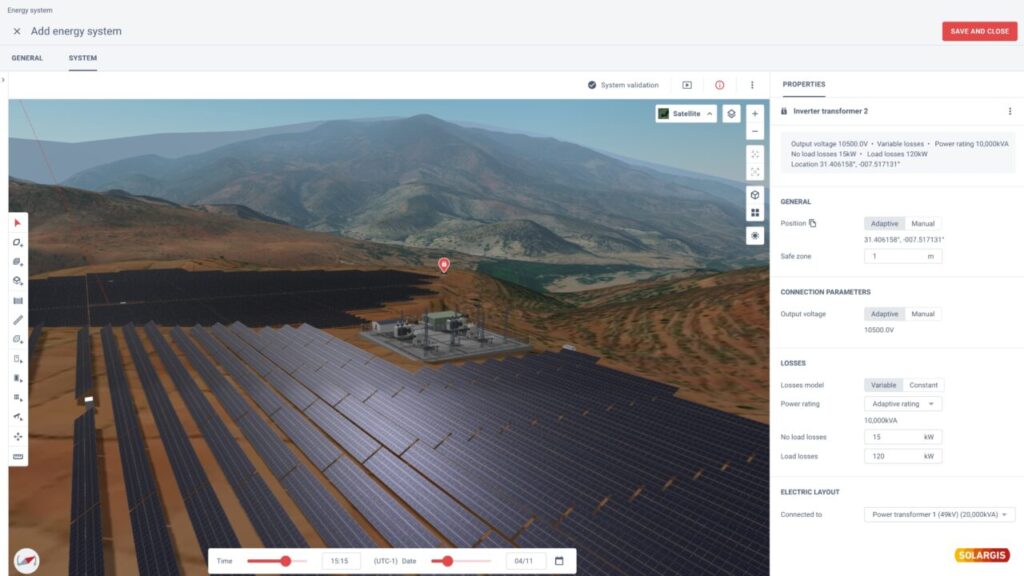The height and width of the screenshot is (576, 1024).
Task: Switch Position to Manual mode
Action: coord(922,222)
